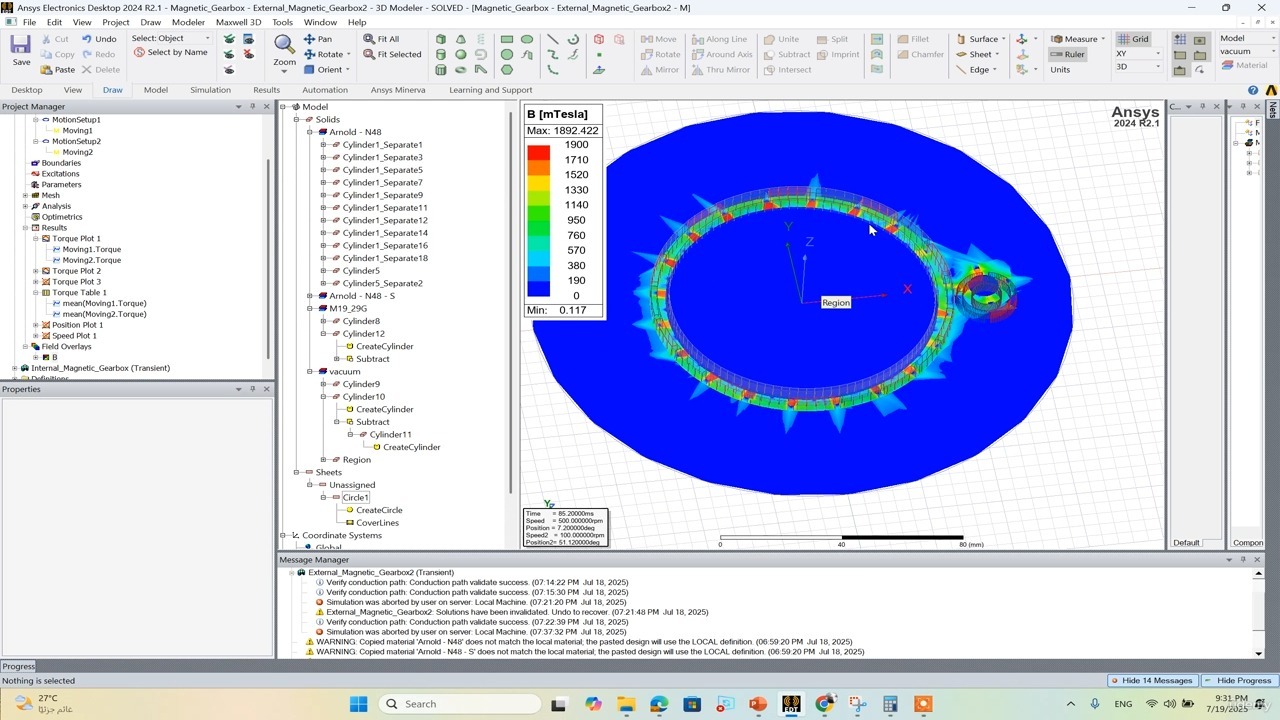Switch to the Automation tab
1280x720 pixels.
point(325,90)
